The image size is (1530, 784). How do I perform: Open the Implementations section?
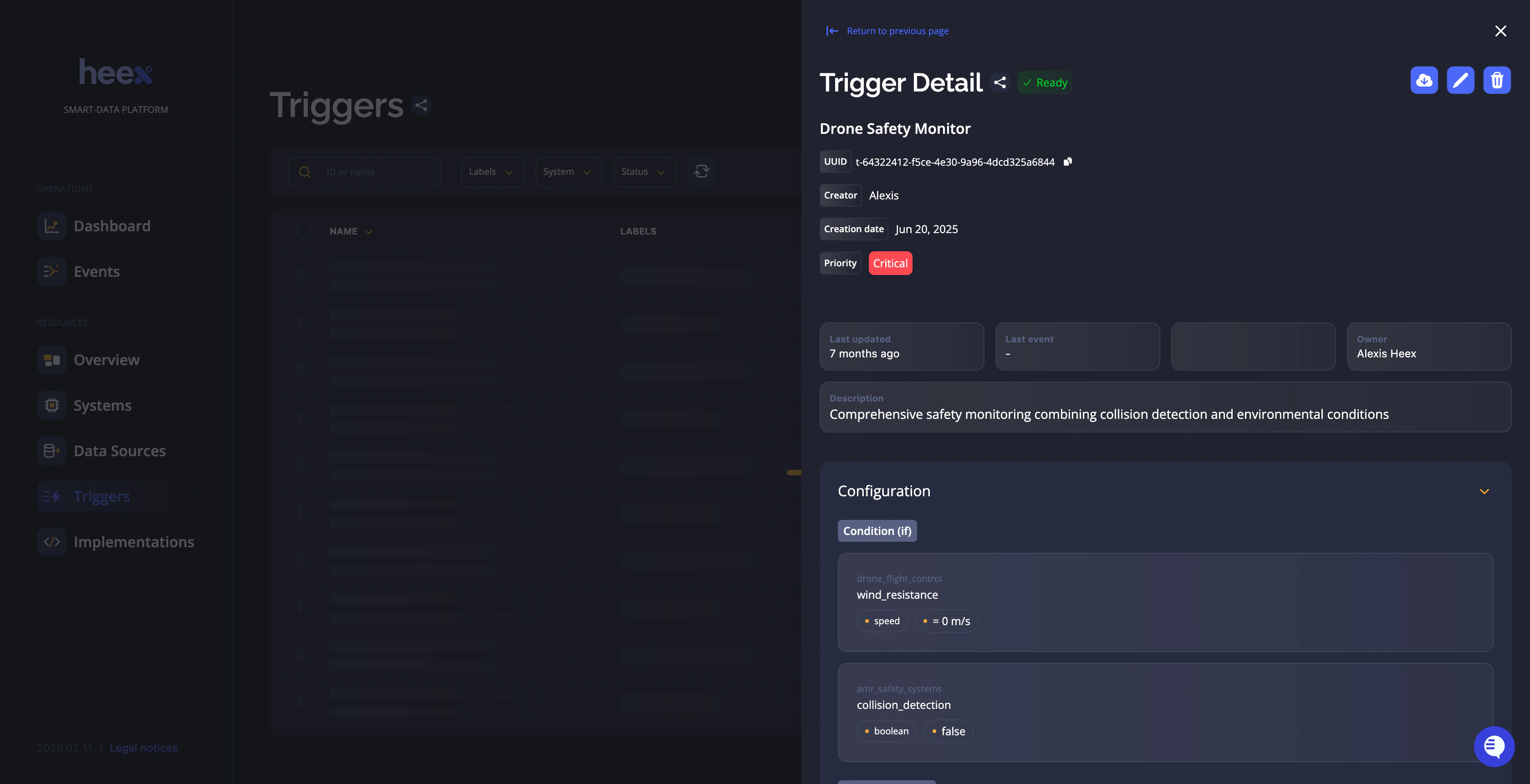click(133, 542)
